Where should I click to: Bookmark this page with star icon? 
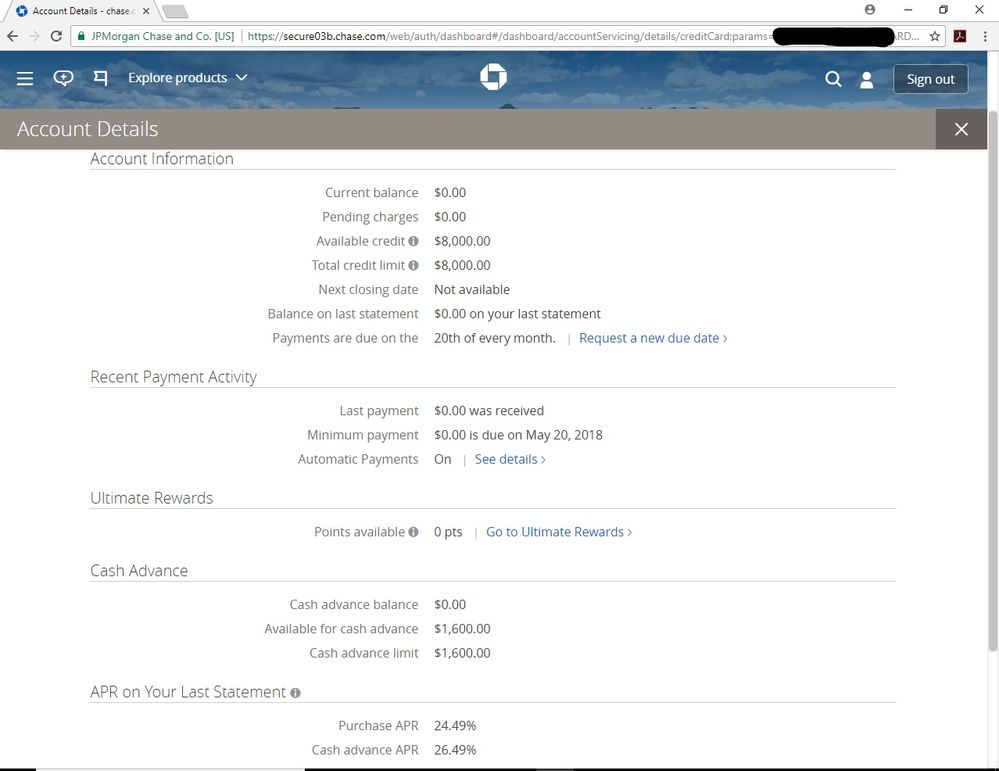click(935, 36)
